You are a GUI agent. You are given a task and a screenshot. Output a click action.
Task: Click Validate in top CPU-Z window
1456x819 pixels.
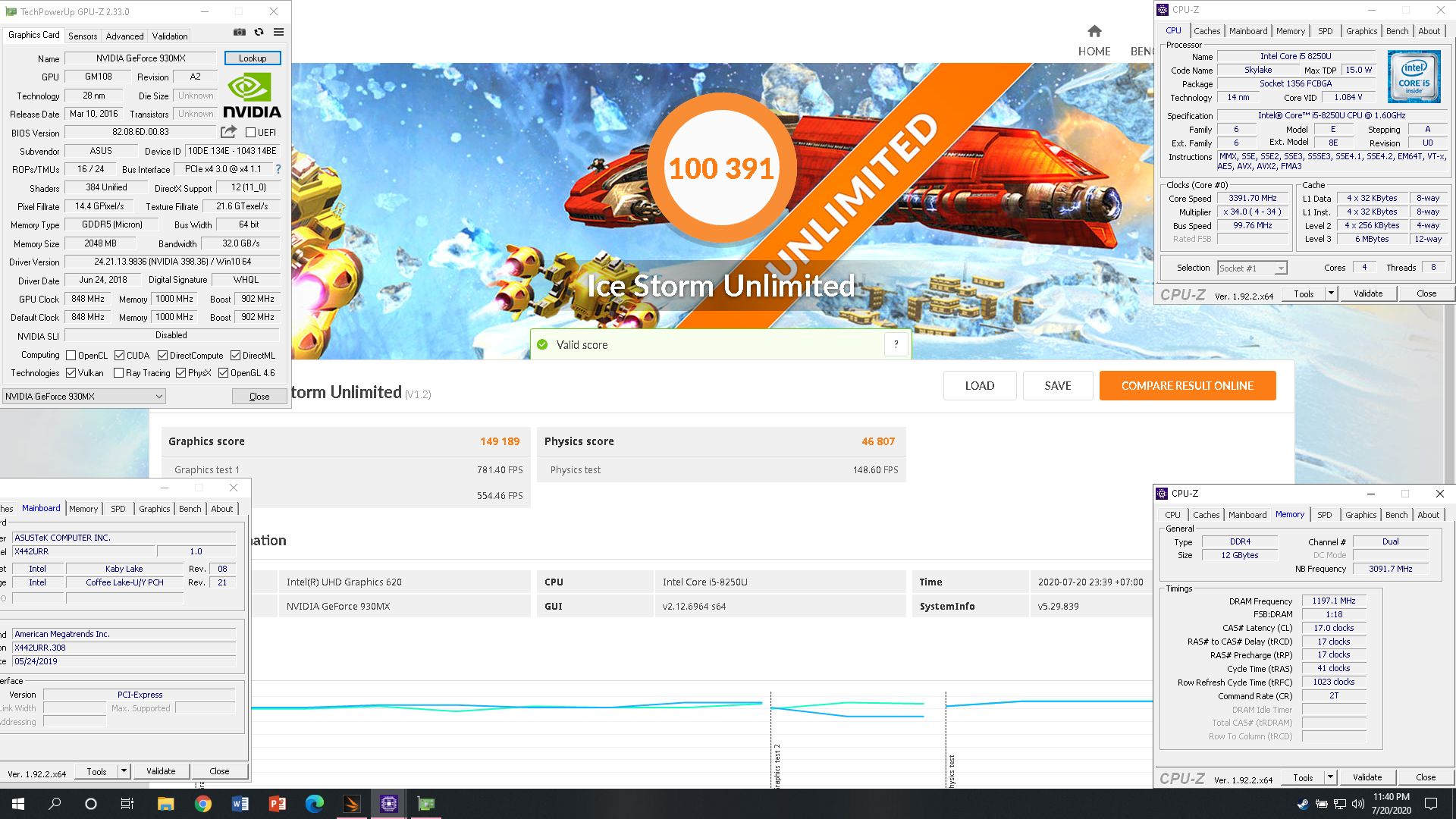tap(1369, 293)
